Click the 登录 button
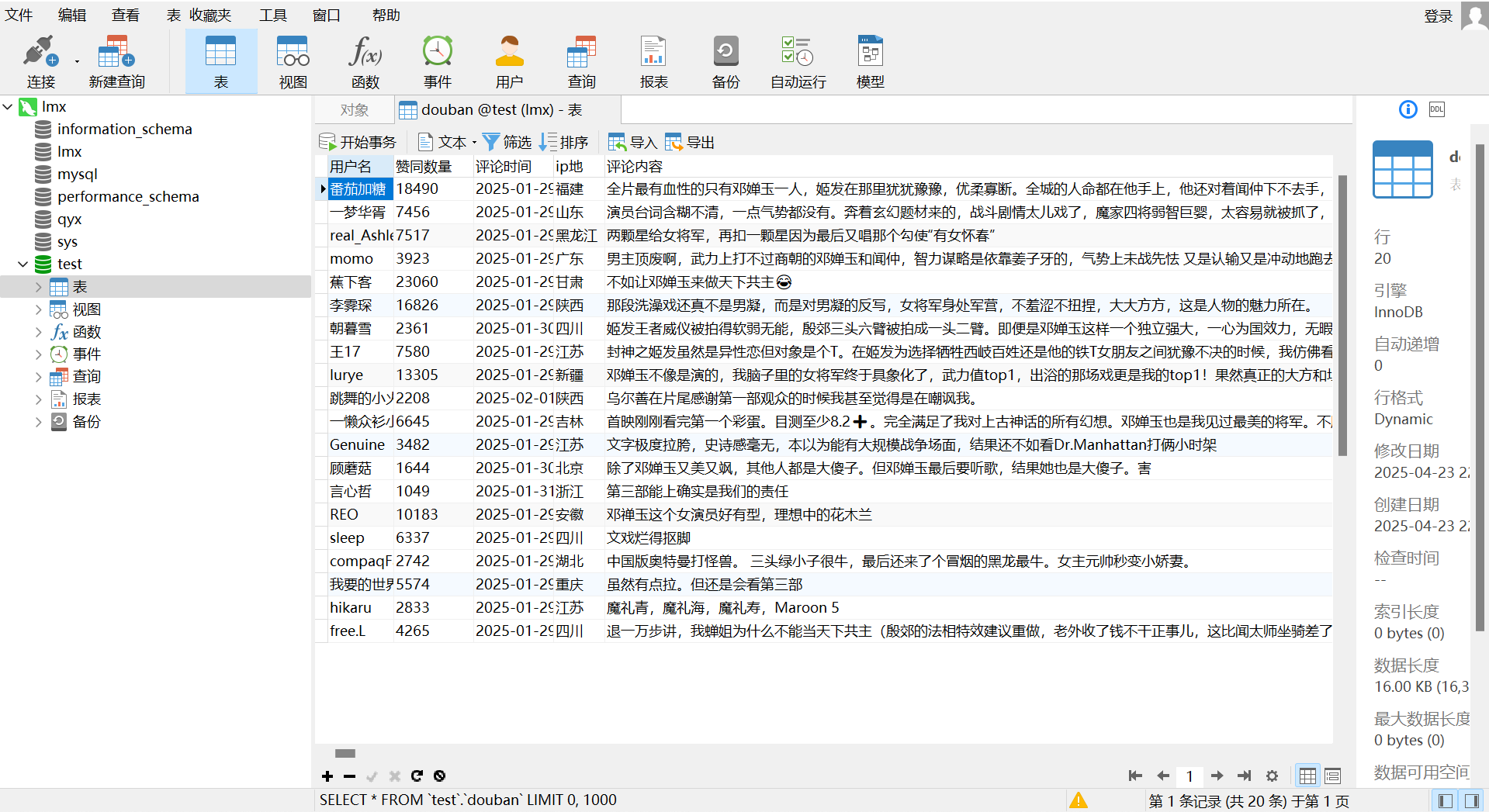Image resolution: width=1489 pixels, height=812 pixels. click(1437, 16)
